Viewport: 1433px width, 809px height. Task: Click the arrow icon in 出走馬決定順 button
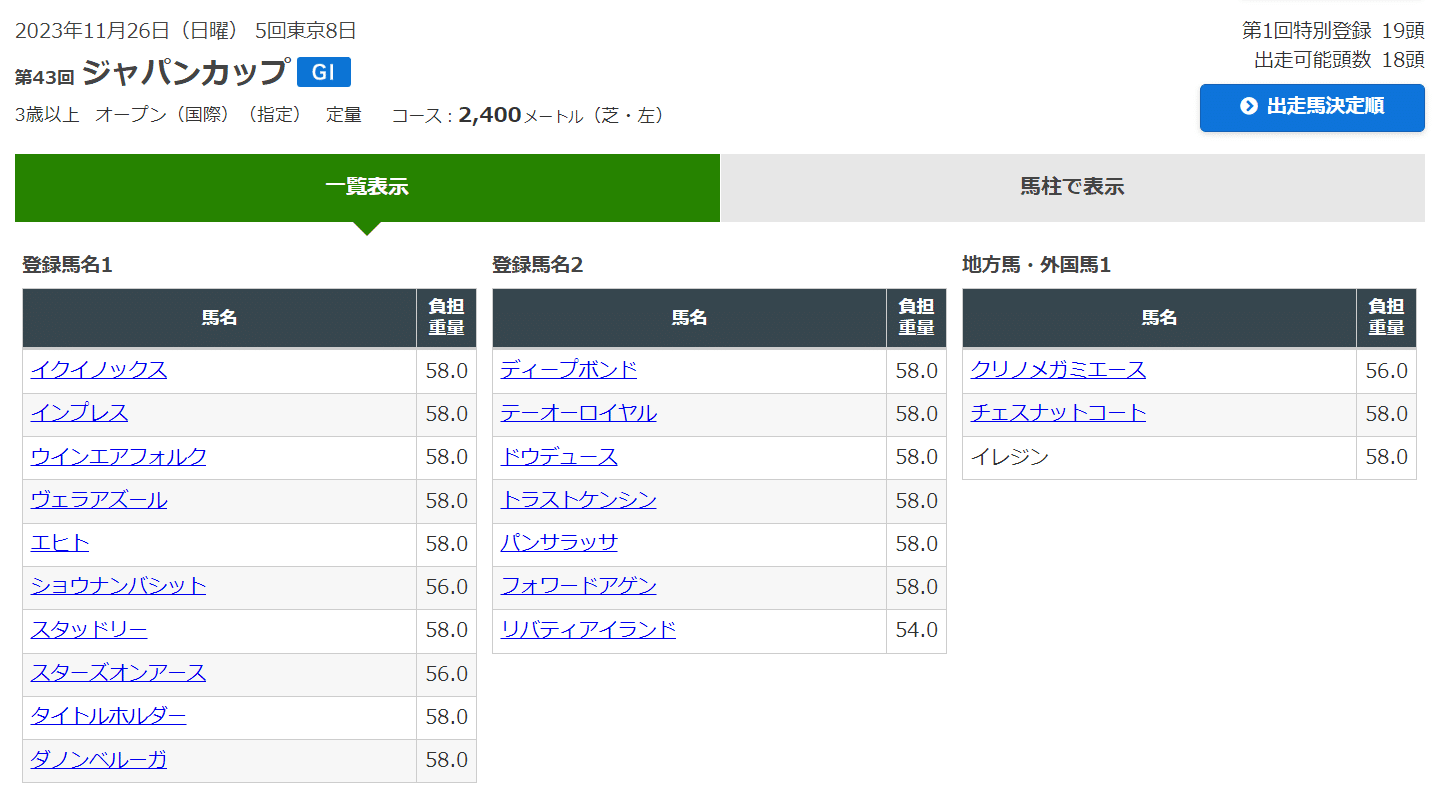coord(1248,107)
